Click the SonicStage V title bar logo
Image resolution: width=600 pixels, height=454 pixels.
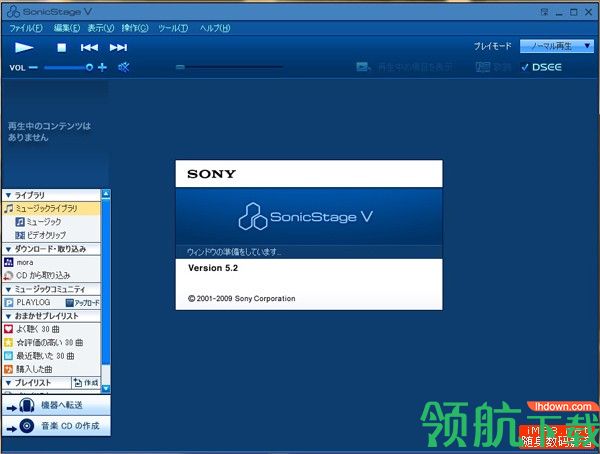click(x=14, y=11)
